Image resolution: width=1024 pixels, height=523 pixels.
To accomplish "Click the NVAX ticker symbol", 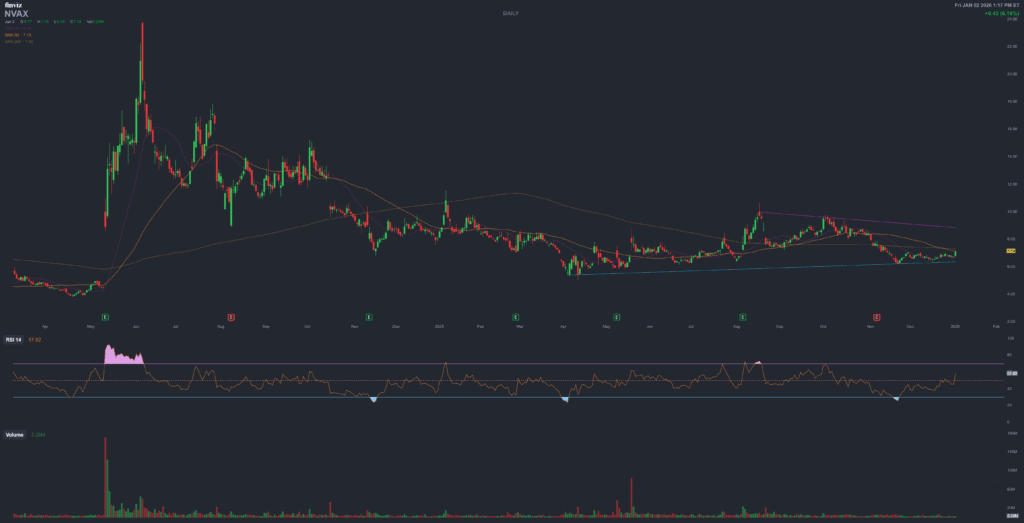I will point(15,14).
